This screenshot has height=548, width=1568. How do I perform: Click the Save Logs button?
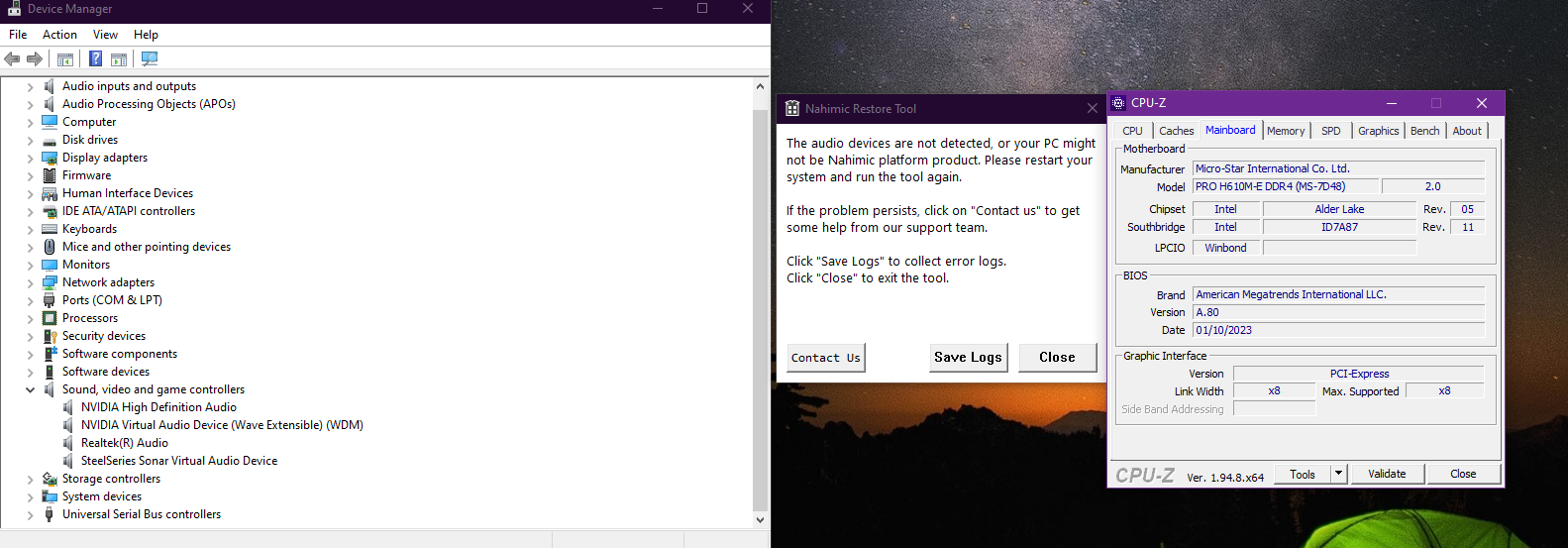(968, 358)
